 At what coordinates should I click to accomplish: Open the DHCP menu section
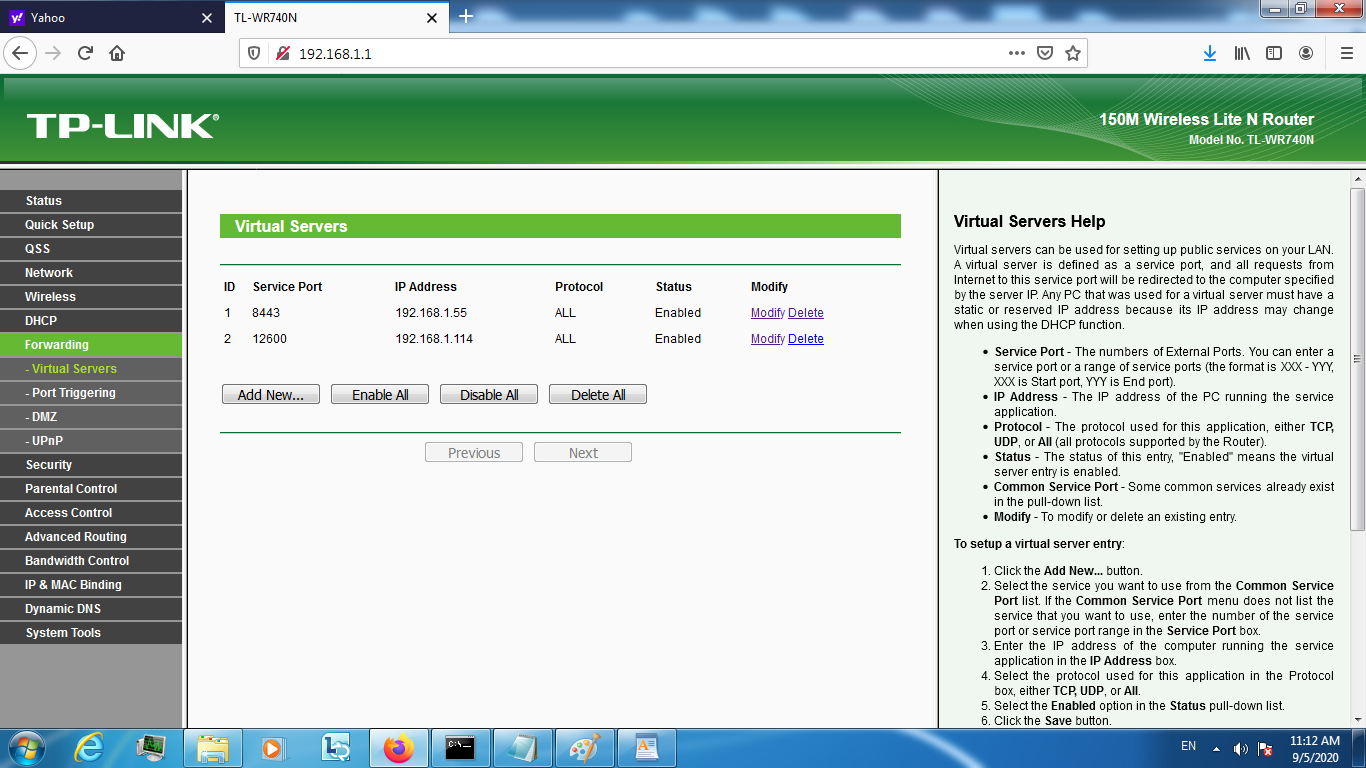click(x=41, y=321)
